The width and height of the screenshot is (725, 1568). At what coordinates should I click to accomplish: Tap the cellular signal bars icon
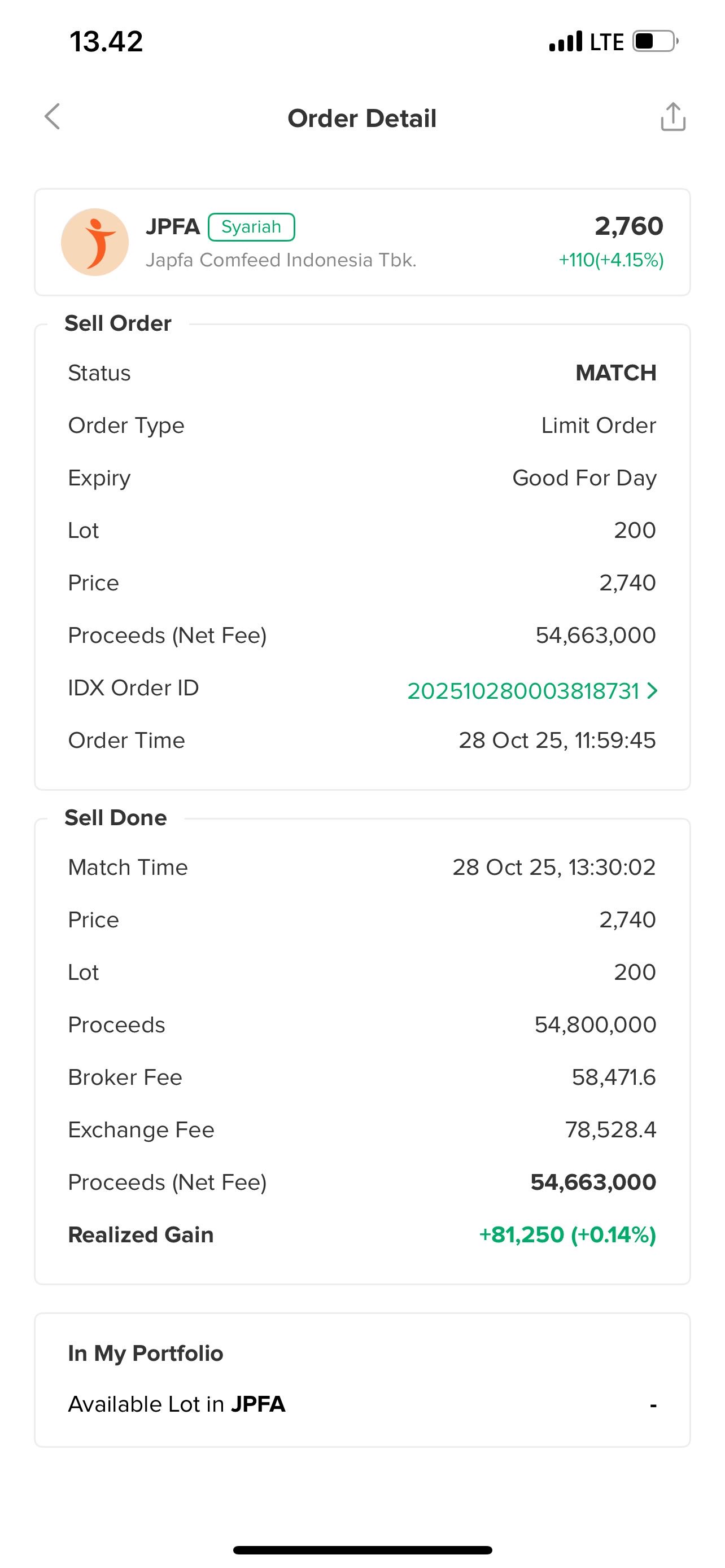pos(566,41)
